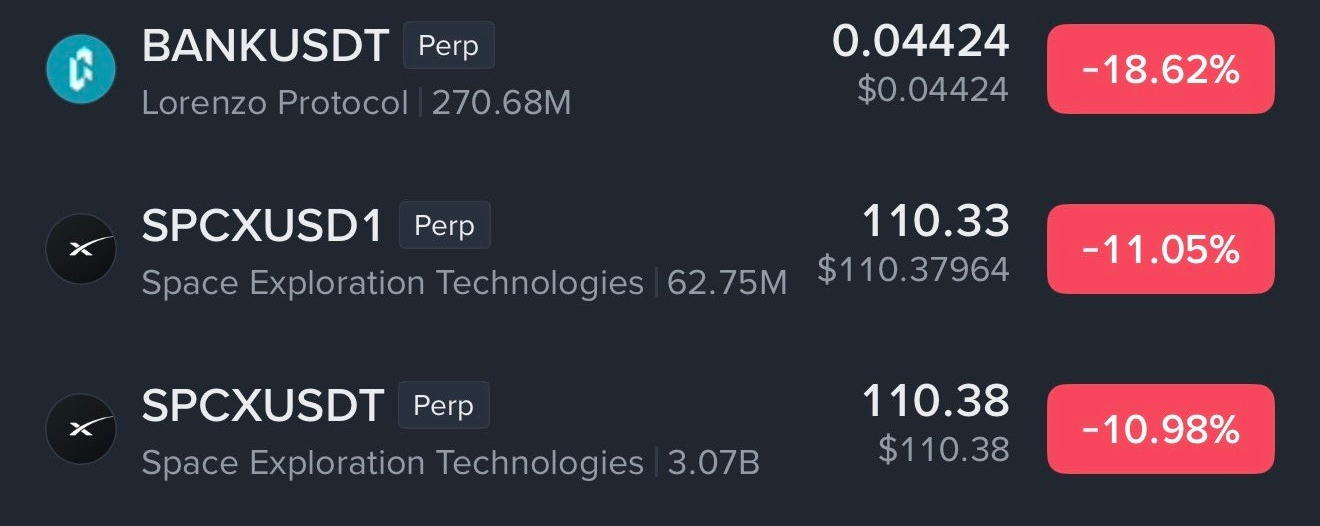Click the $0.04424 USD price
The width and height of the screenshot is (1320, 526).
pyautogui.click(x=933, y=89)
